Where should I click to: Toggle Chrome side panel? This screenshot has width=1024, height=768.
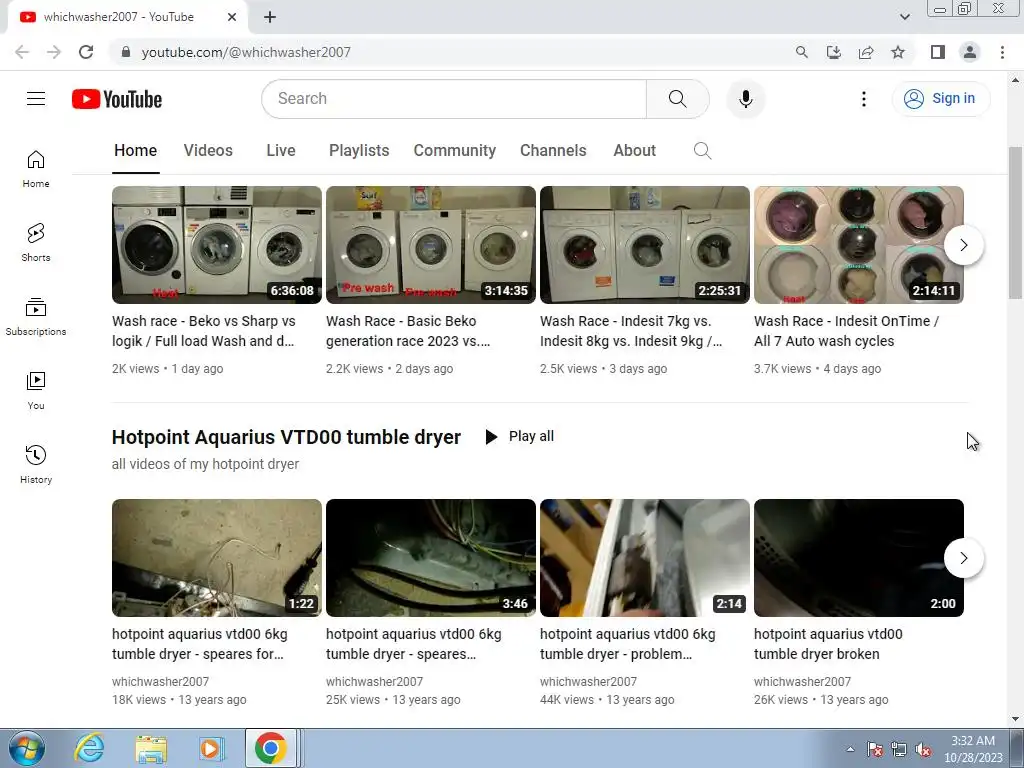coord(938,52)
